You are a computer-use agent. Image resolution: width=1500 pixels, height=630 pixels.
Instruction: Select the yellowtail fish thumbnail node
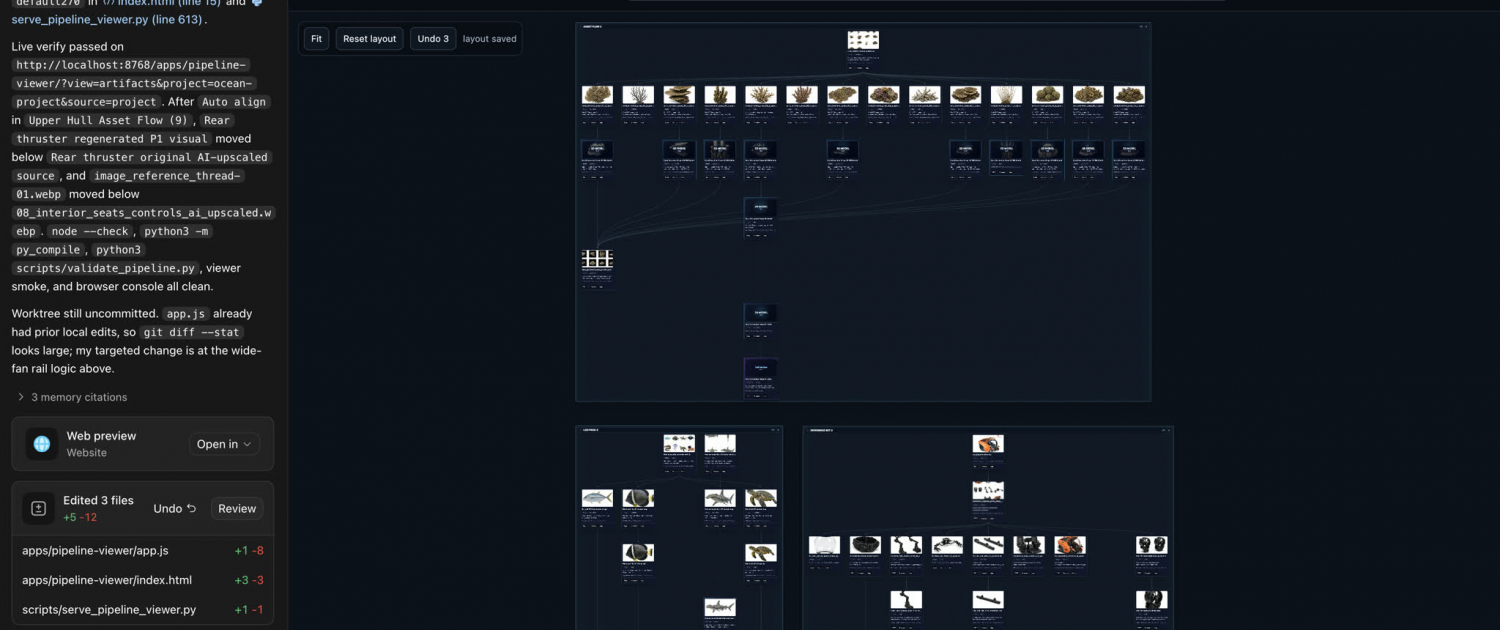point(598,498)
